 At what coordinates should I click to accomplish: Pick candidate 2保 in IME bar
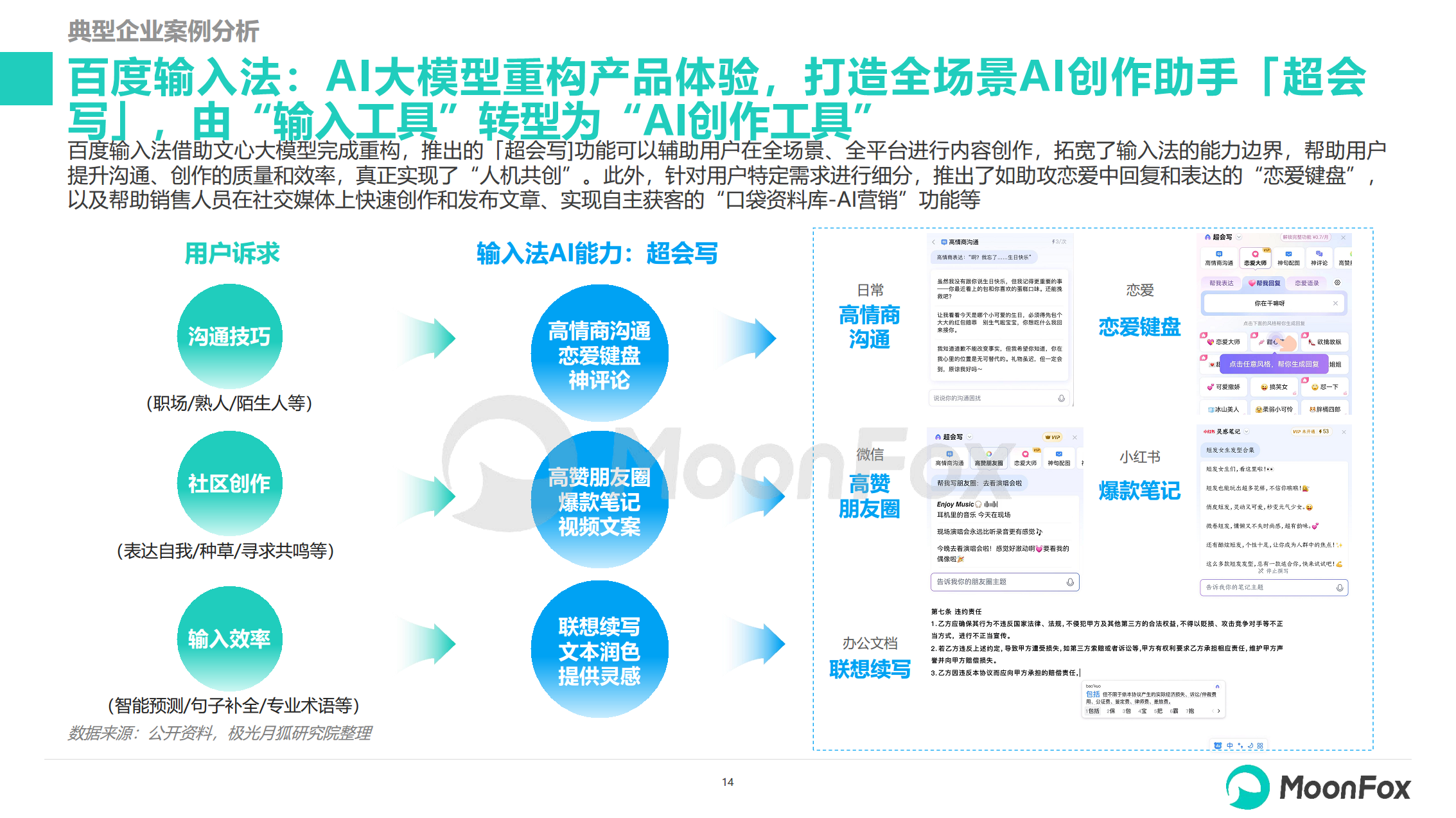(1110, 711)
